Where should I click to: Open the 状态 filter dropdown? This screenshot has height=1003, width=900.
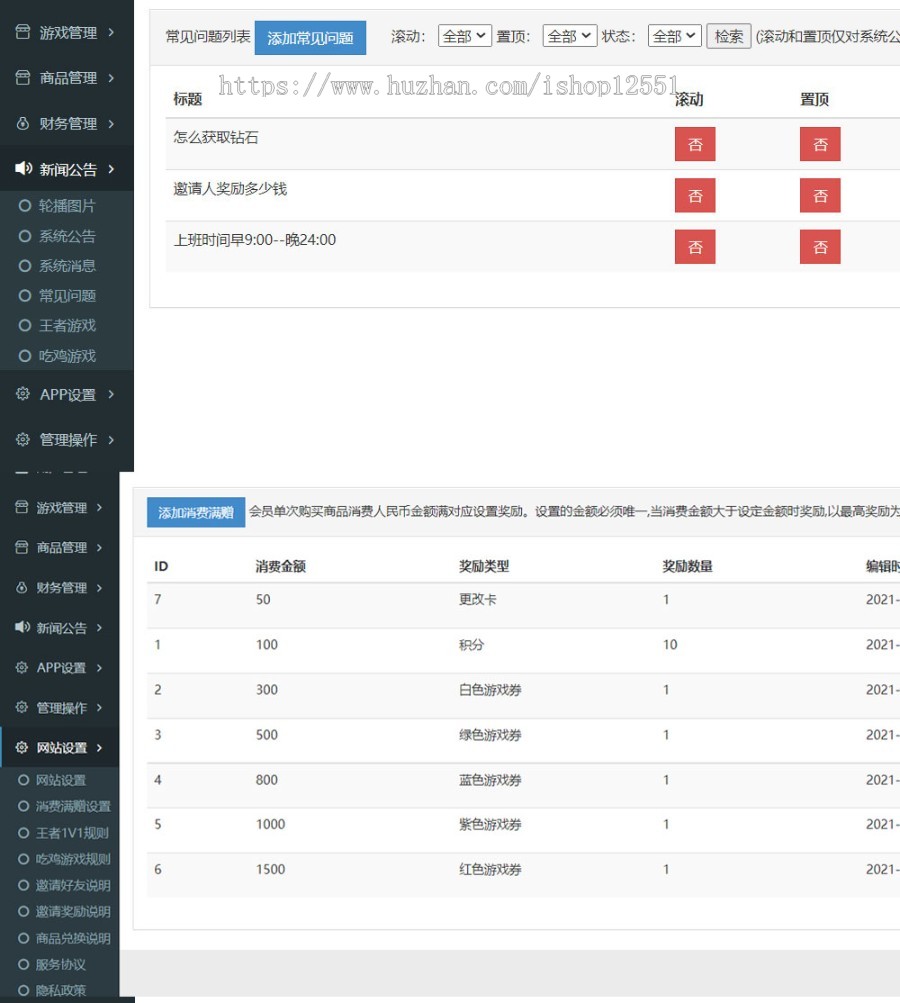tap(674, 36)
